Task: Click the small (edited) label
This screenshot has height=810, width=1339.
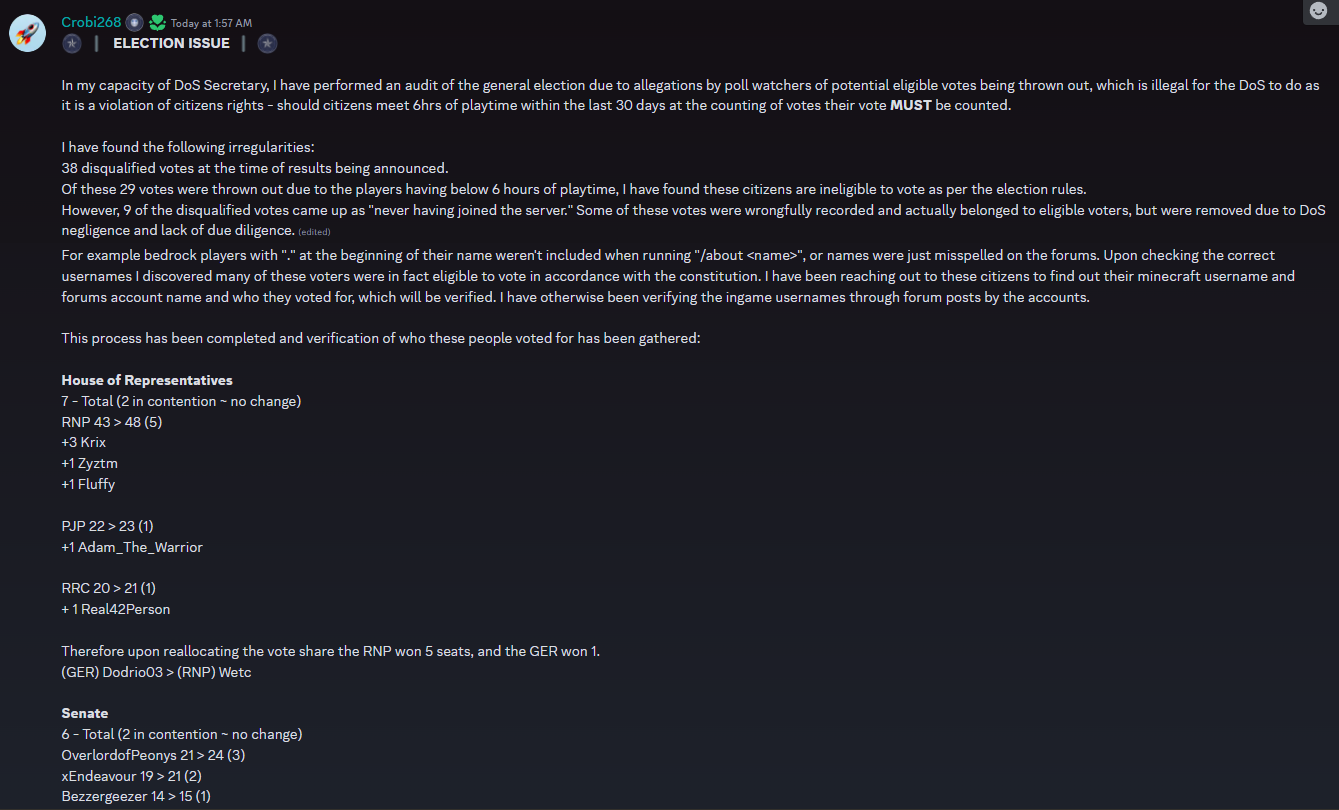Action: [x=314, y=232]
